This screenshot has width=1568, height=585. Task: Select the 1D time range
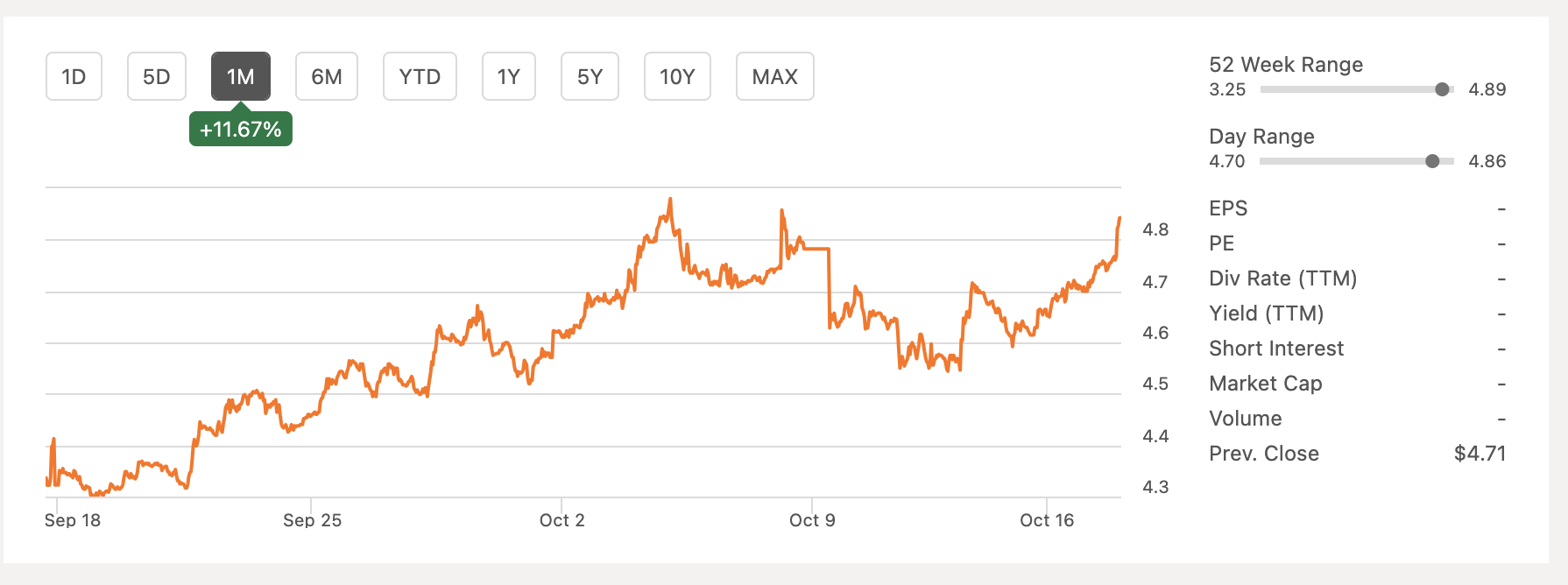point(74,76)
